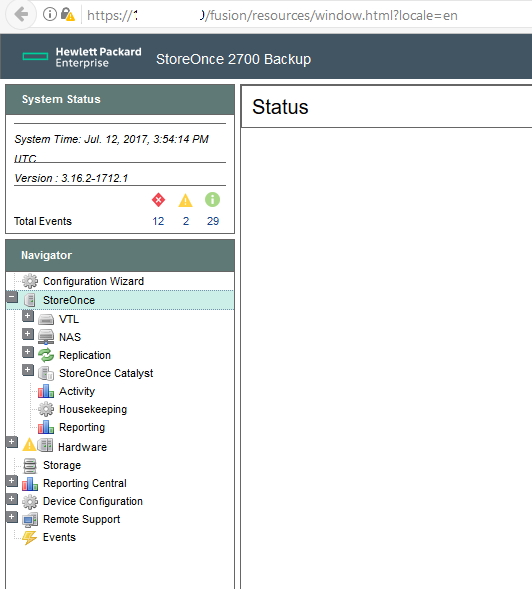Click the Hardware warning triangle icon

click(x=29, y=445)
